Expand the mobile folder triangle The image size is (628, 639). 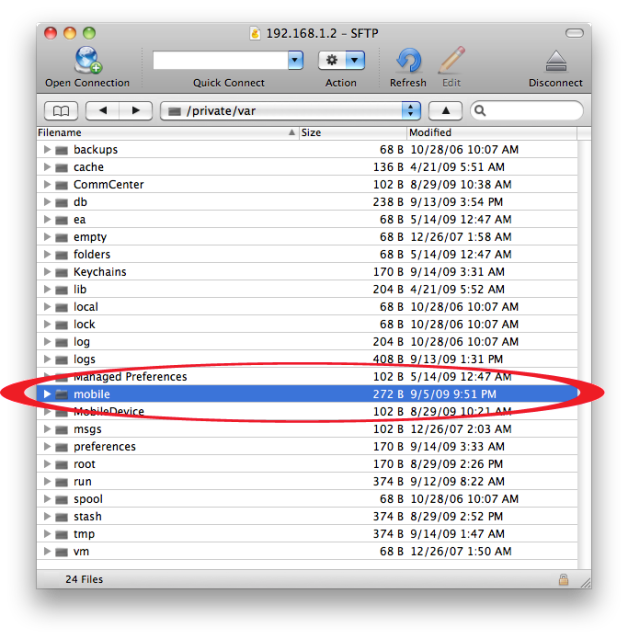coord(47,394)
